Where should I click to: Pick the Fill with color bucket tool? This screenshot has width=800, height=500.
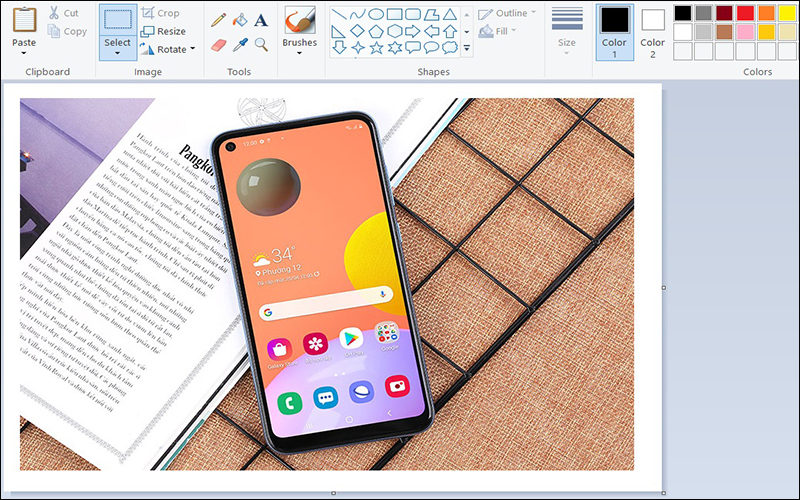(239, 20)
